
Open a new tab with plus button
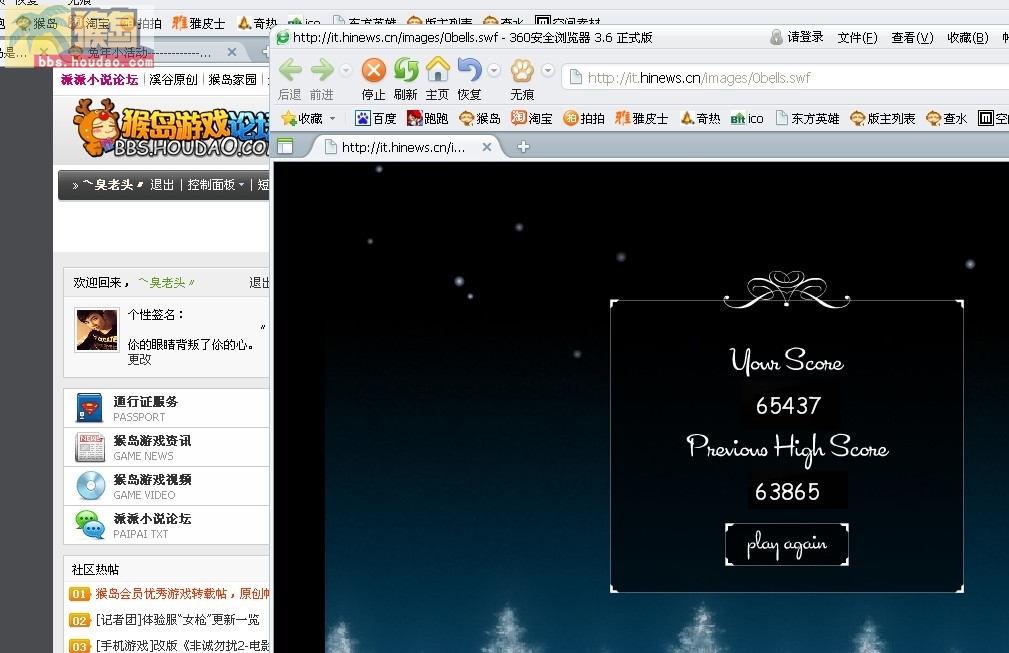tap(523, 147)
